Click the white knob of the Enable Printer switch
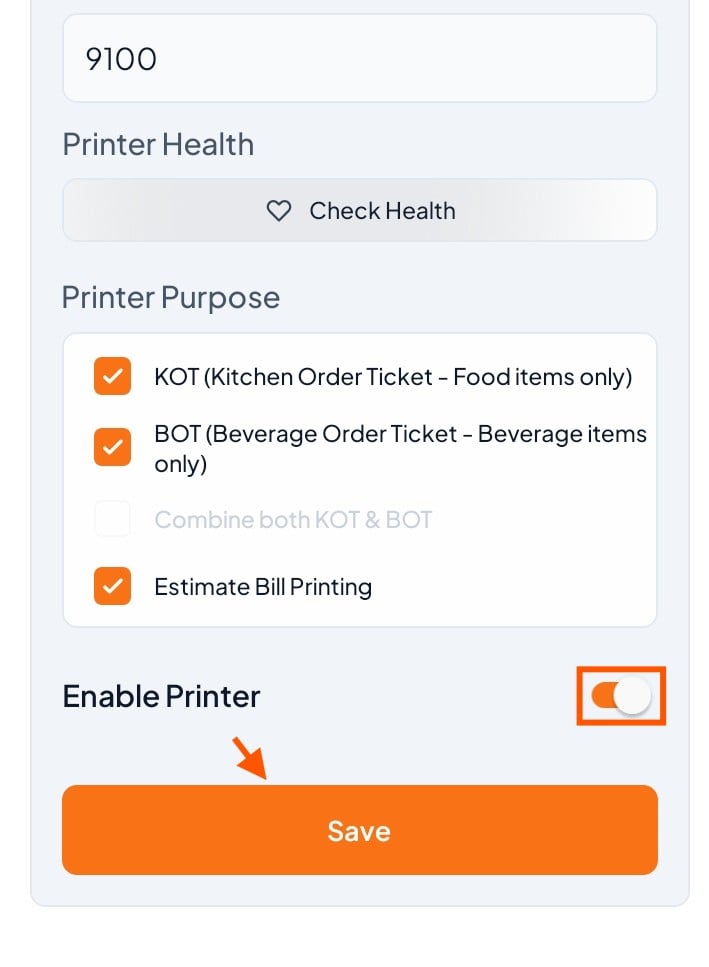 [x=633, y=696]
